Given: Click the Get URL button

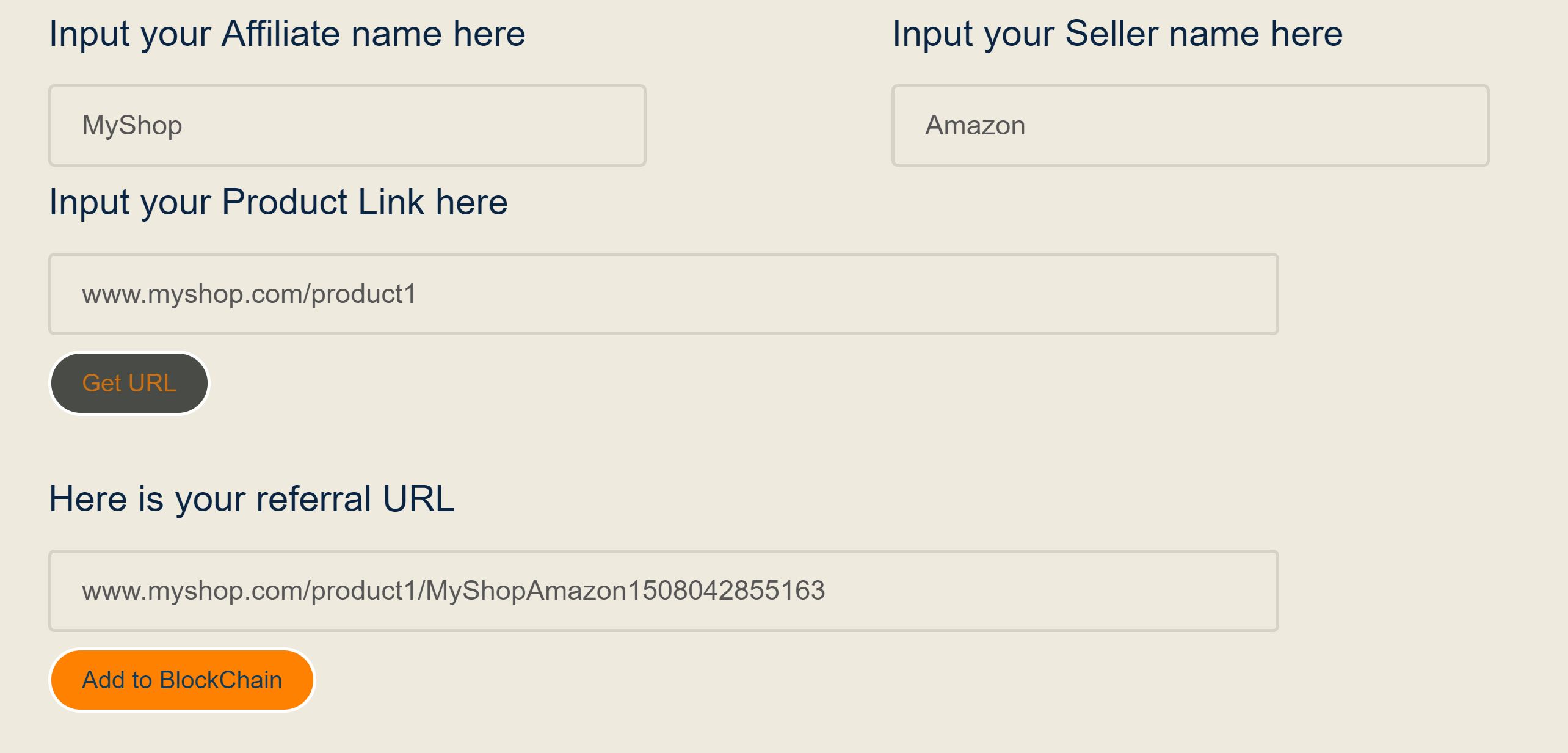Looking at the screenshot, I should click(x=129, y=383).
